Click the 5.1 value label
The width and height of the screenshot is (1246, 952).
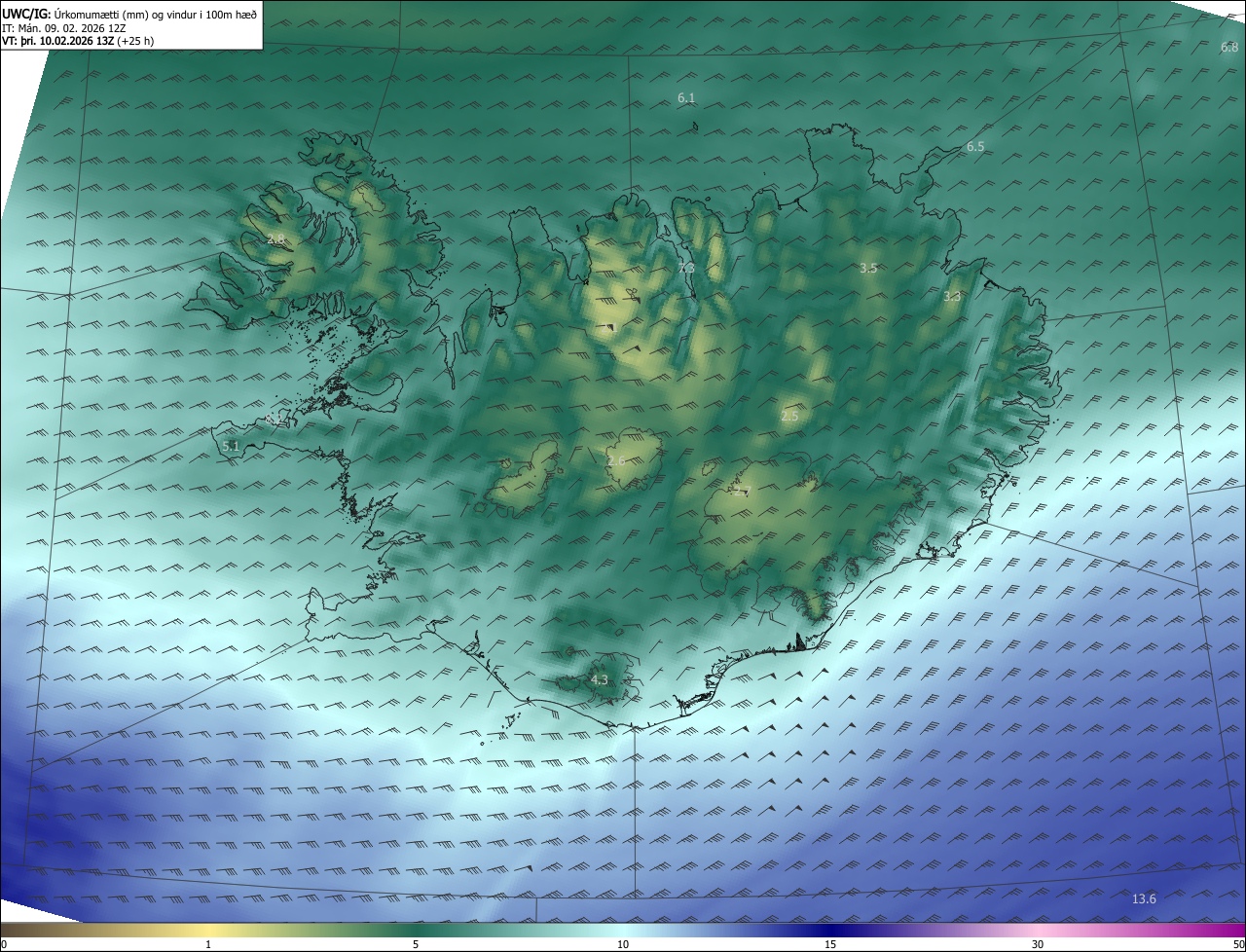pos(231,447)
